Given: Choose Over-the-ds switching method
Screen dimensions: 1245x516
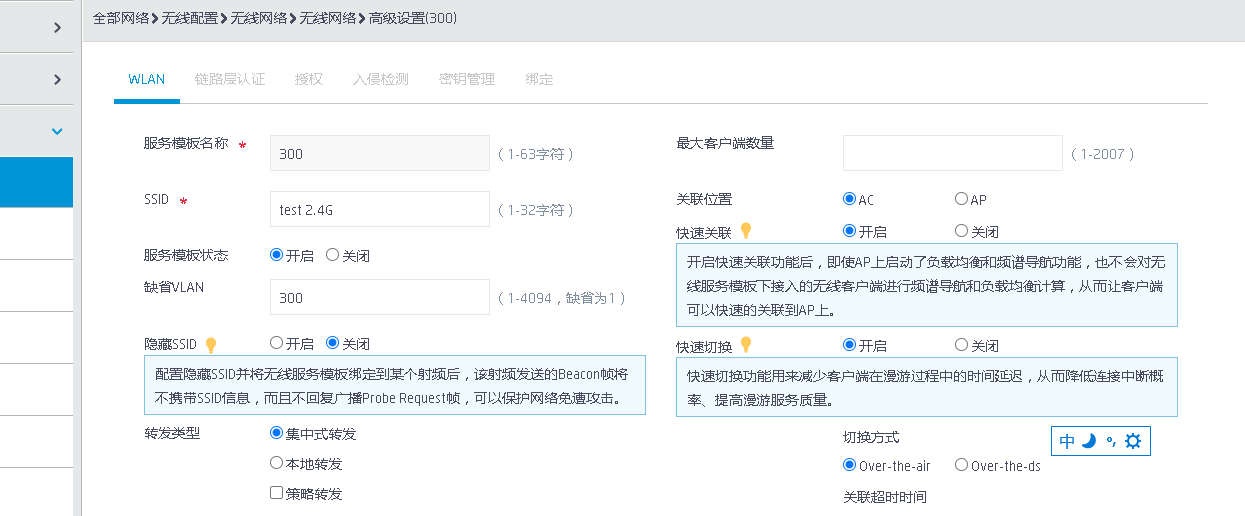Looking at the screenshot, I should point(961,465).
